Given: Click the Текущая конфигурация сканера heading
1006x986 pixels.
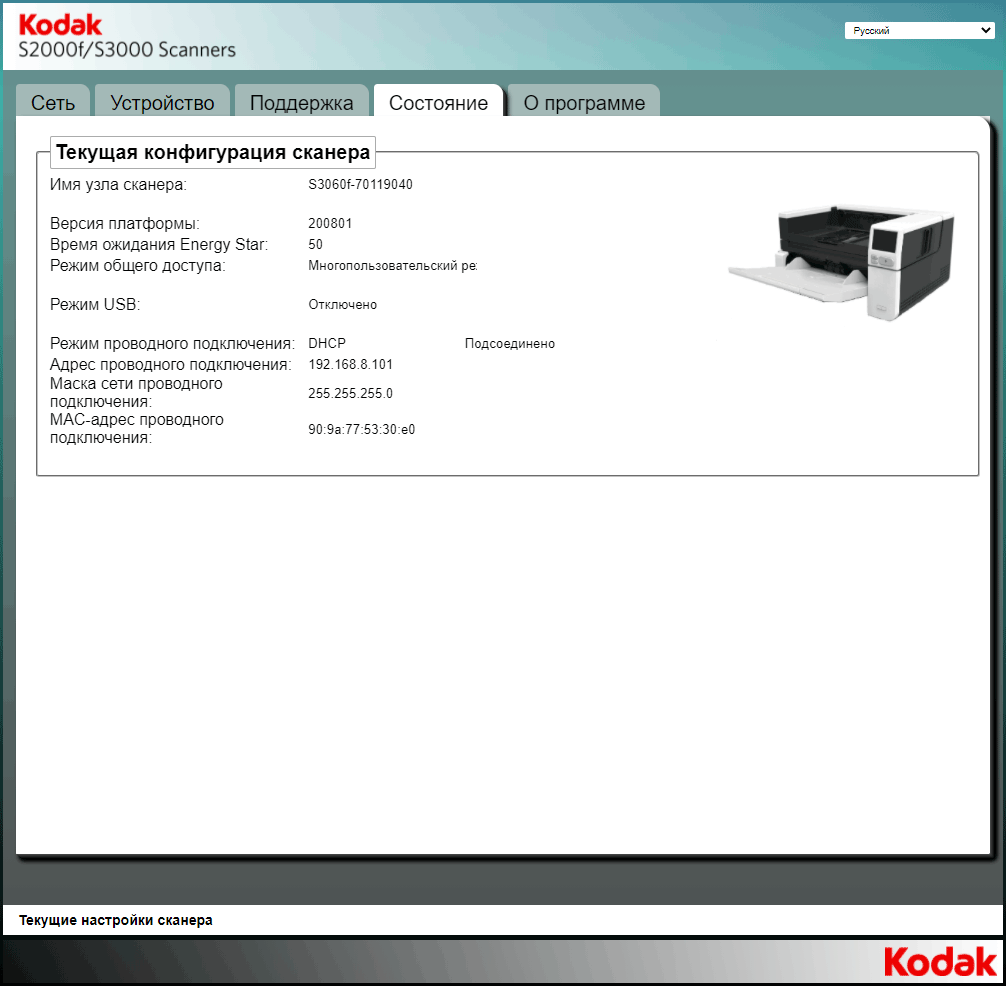Looking at the screenshot, I should [213, 152].
